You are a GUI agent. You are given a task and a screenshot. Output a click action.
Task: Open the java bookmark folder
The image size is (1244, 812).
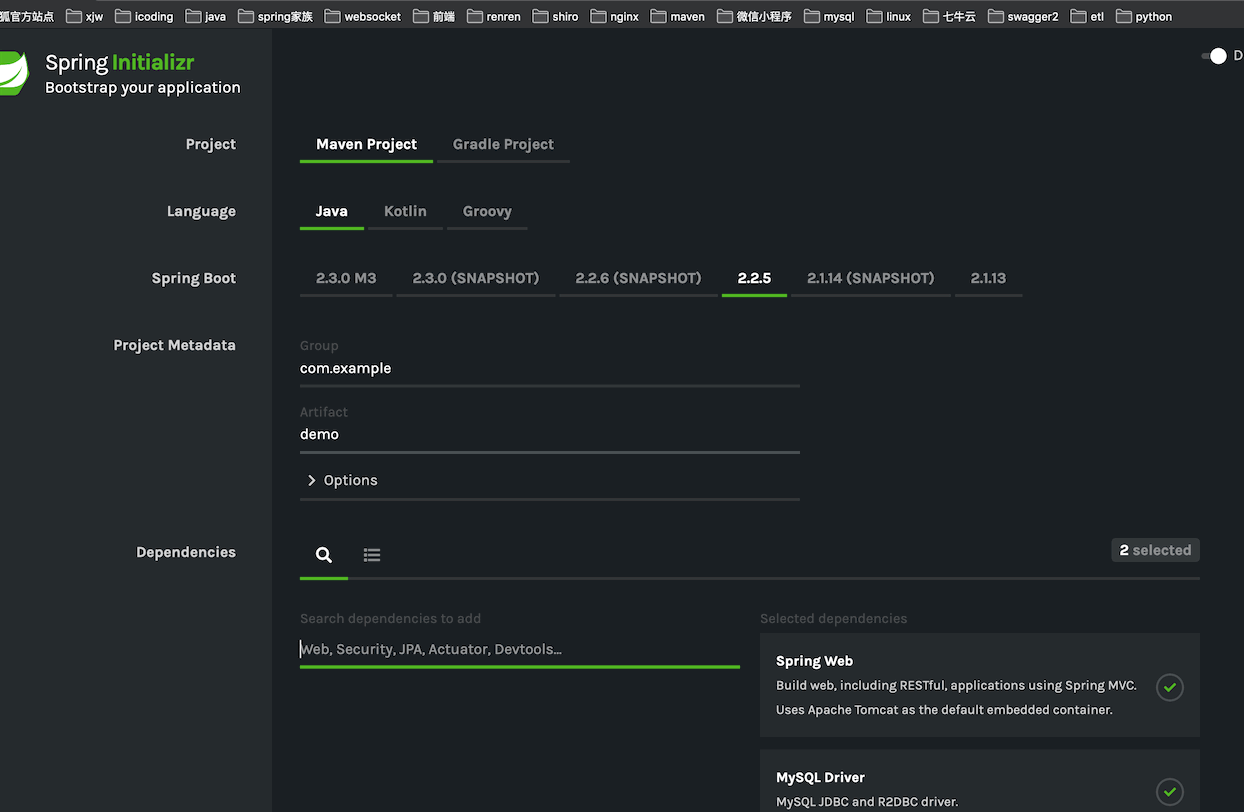(206, 16)
